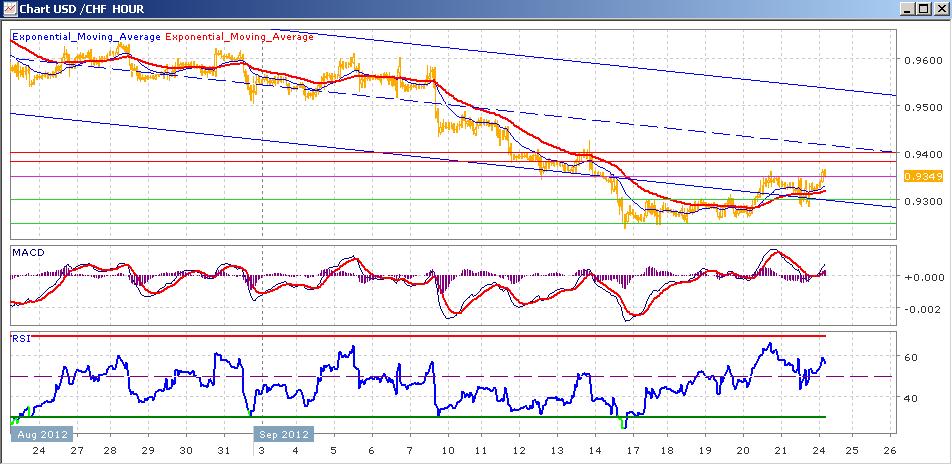Click the 0.9500 price axis label

coord(923,107)
